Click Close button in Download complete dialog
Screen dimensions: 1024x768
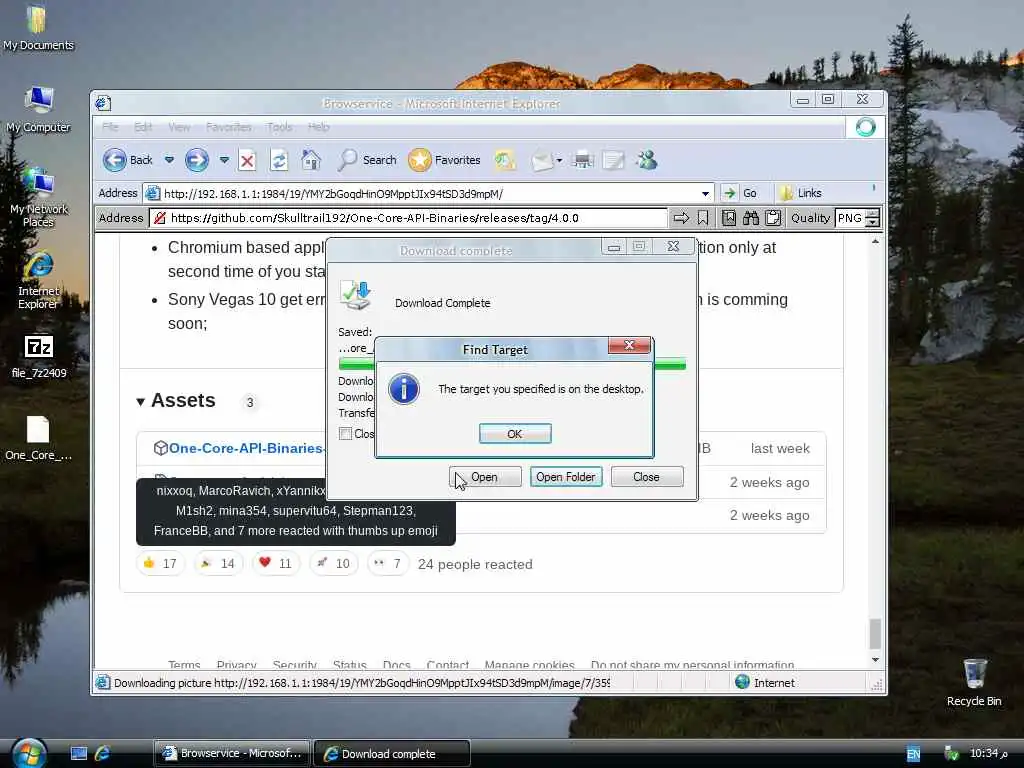[x=647, y=477]
